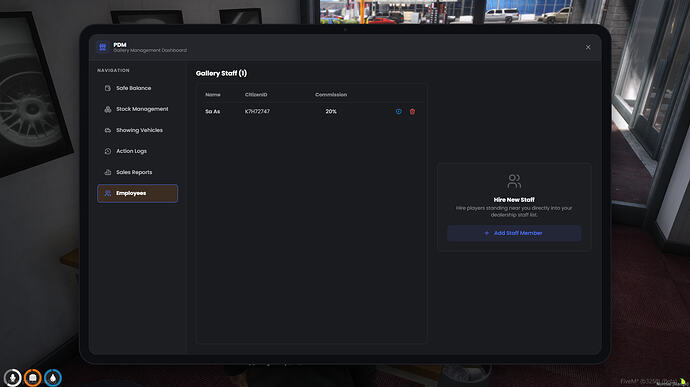The height and width of the screenshot is (387, 690).
Task: Edit commission for staff Sa As
Action: pos(399,111)
